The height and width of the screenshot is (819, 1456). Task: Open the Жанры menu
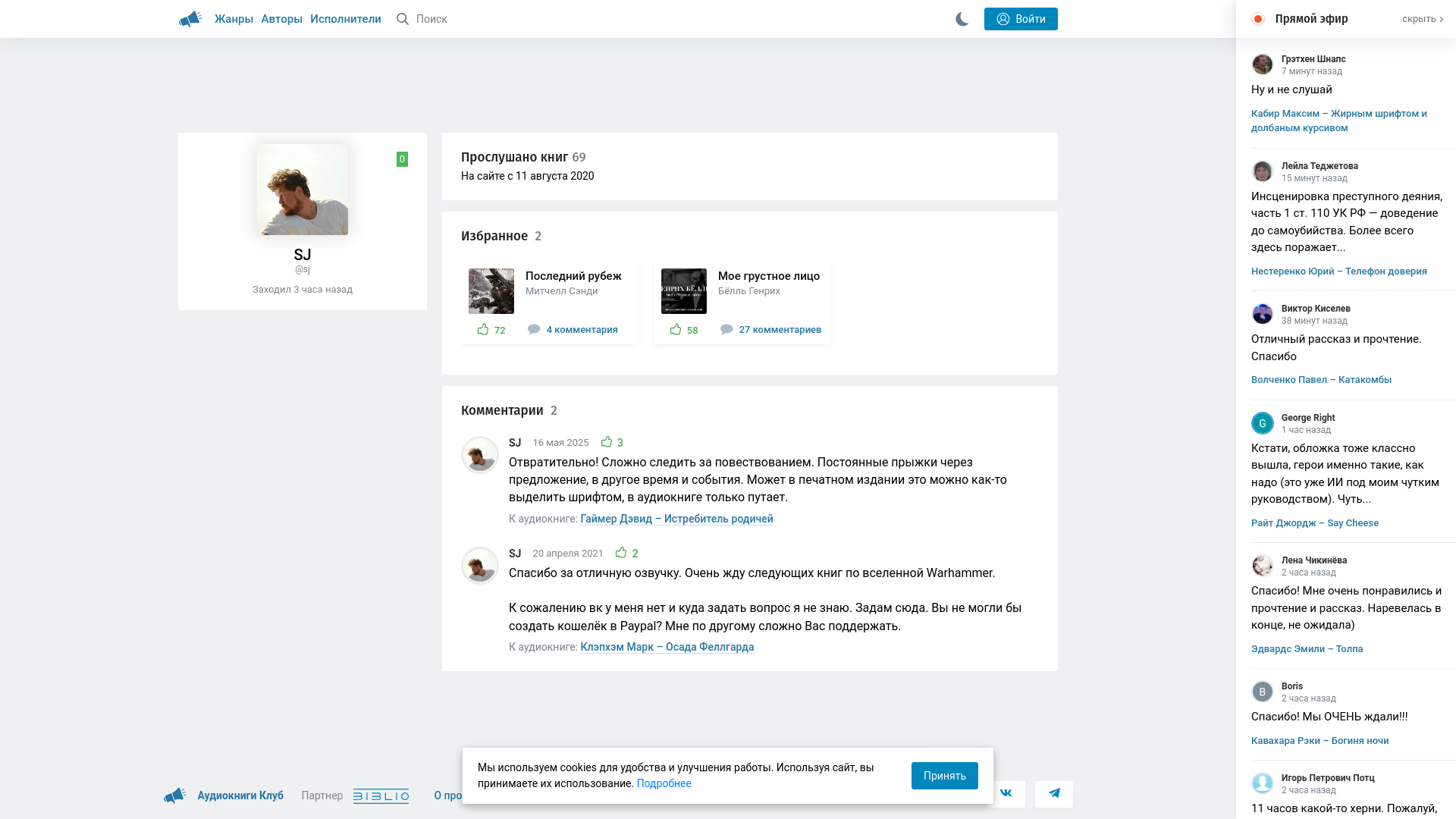[x=234, y=19]
